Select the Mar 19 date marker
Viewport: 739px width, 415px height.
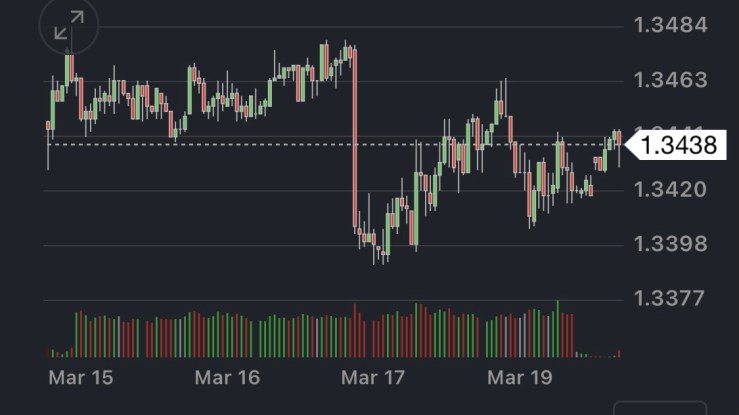click(x=519, y=377)
